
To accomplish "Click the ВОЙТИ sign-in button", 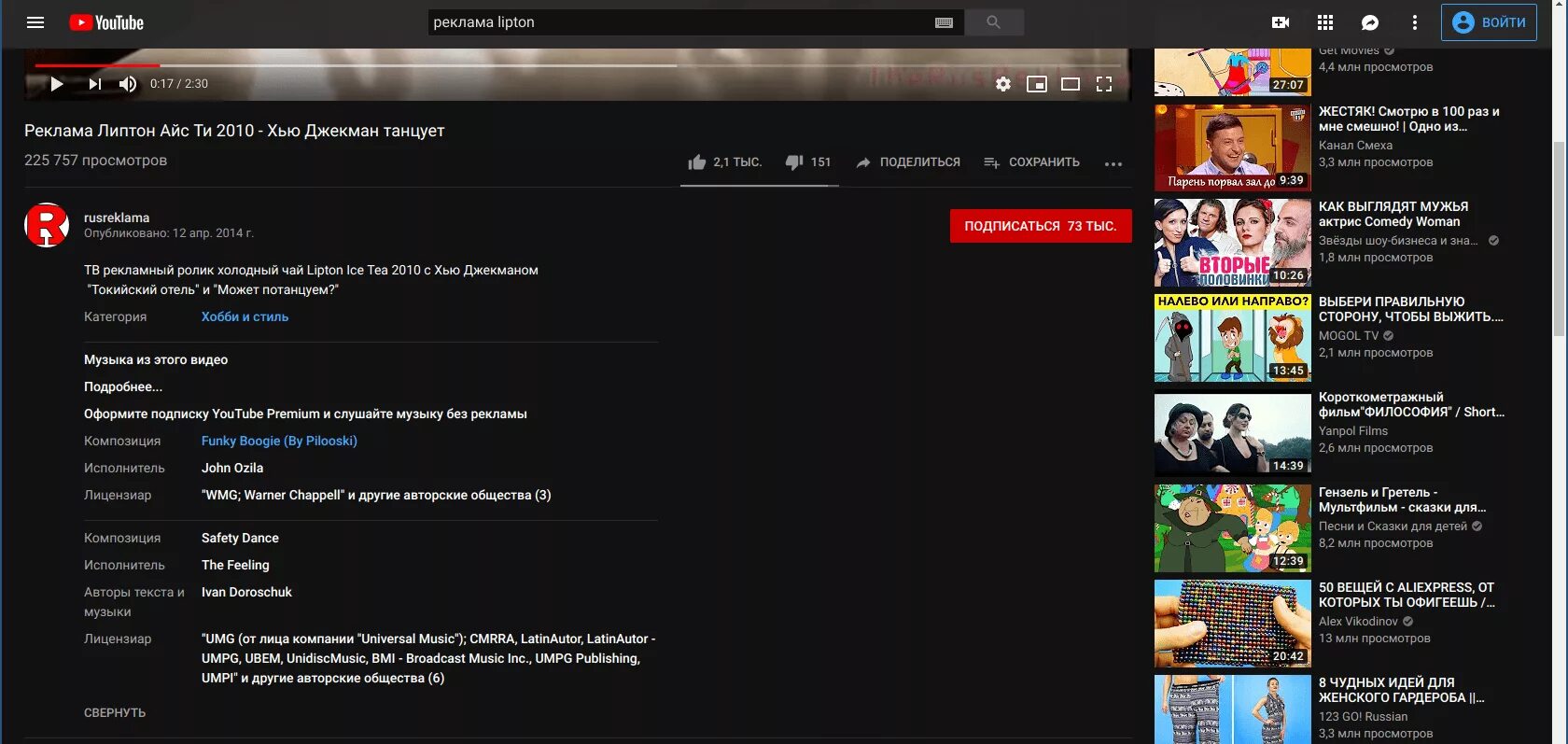I will point(1489,22).
